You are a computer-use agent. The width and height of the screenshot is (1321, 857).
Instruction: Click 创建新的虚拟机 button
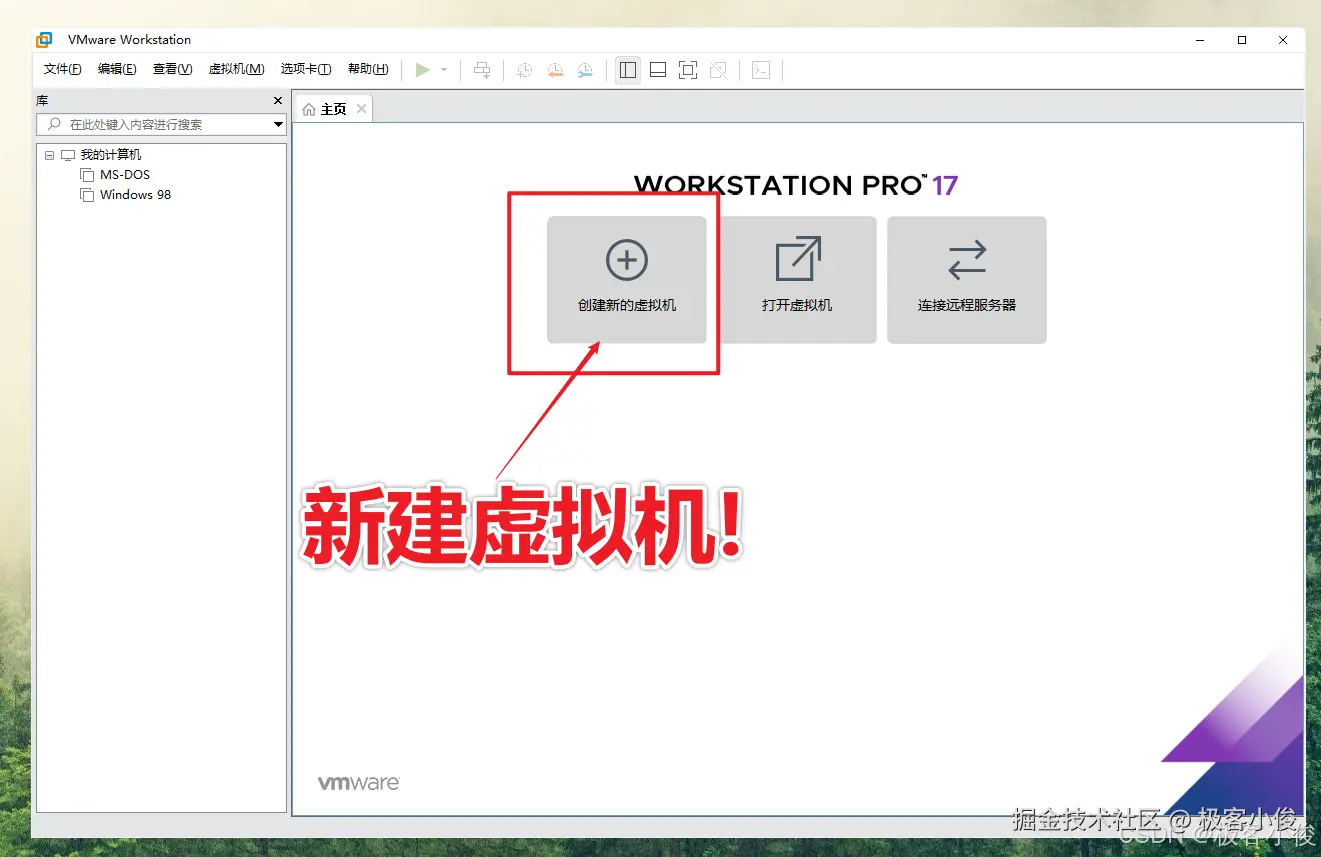click(x=627, y=280)
